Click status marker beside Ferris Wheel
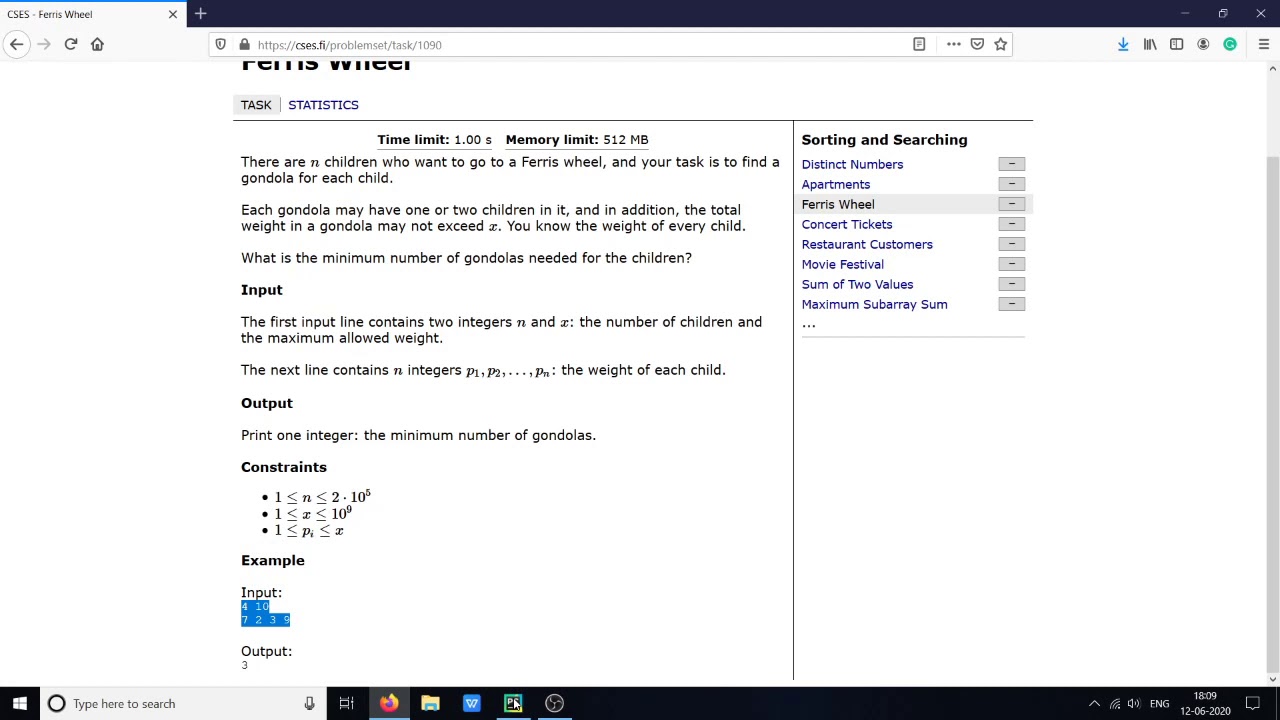The width and height of the screenshot is (1280, 720). [1011, 204]
